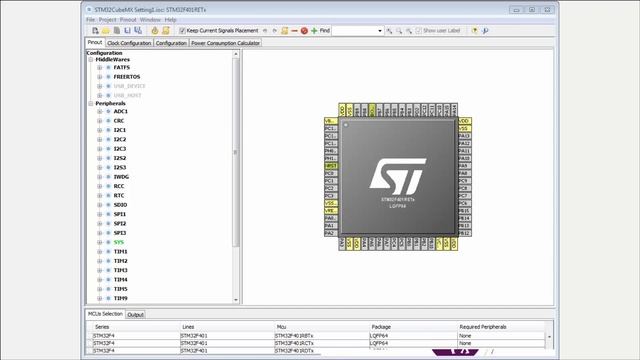Click the Generate Code gear icon
The image size is (640, 360).
[x=155, y=31]
